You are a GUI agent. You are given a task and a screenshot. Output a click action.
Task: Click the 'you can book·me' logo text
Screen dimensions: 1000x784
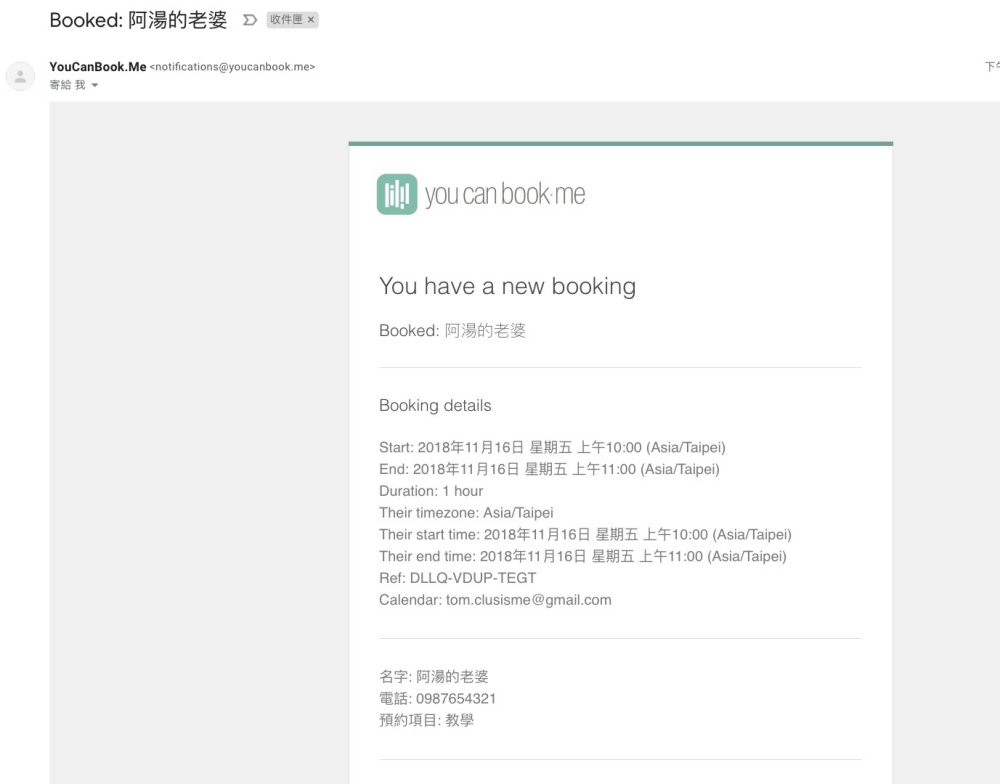tap(505, 194)
